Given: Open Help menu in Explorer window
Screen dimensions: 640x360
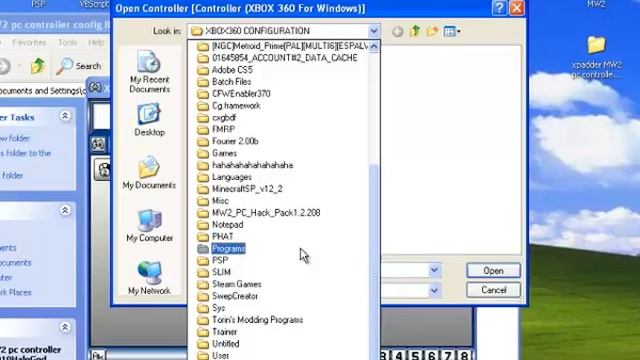Looking at the screenshot, I should coord(96,42).
